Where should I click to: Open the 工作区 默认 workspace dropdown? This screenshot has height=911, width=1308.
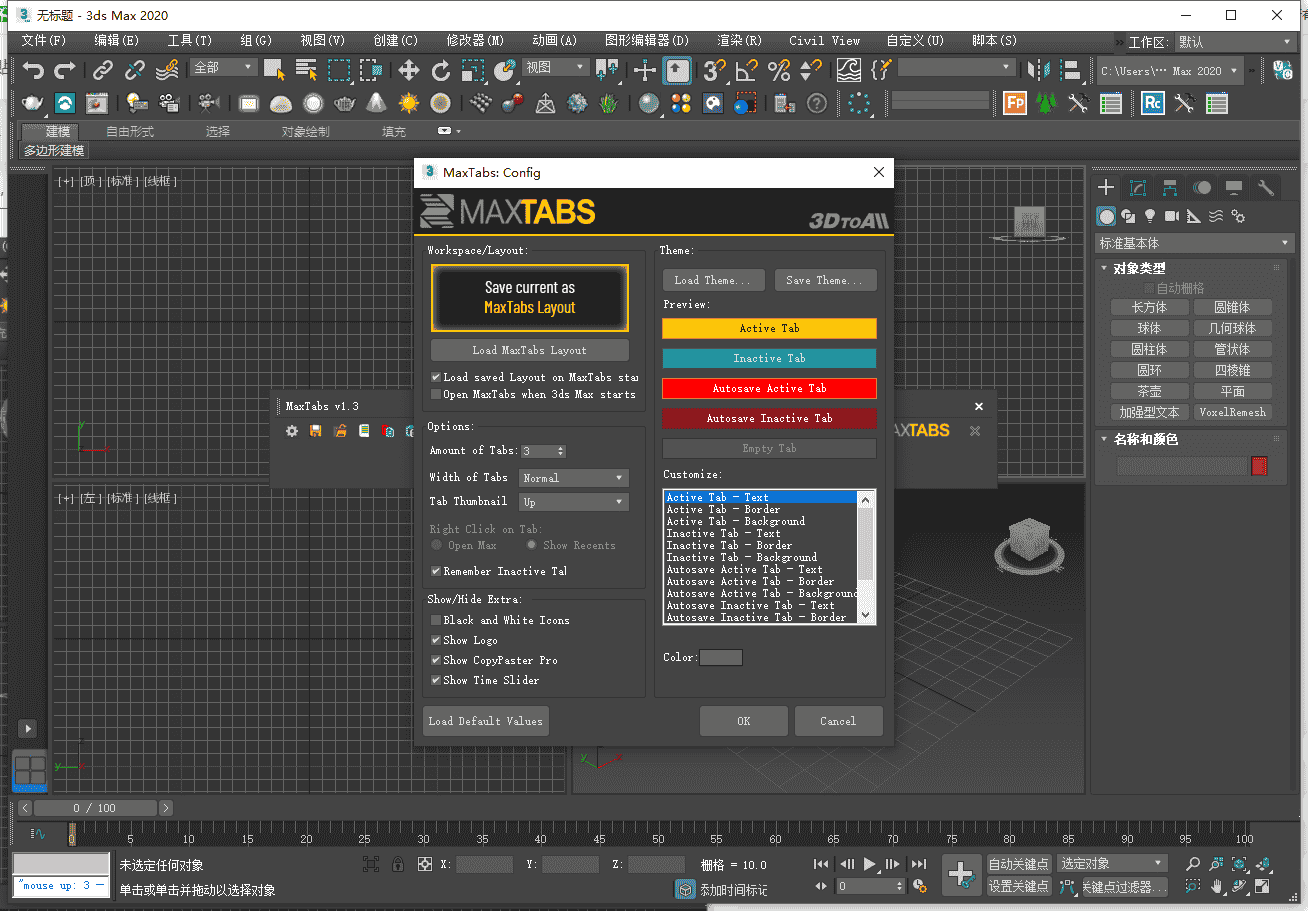(x=1235, y=42)
